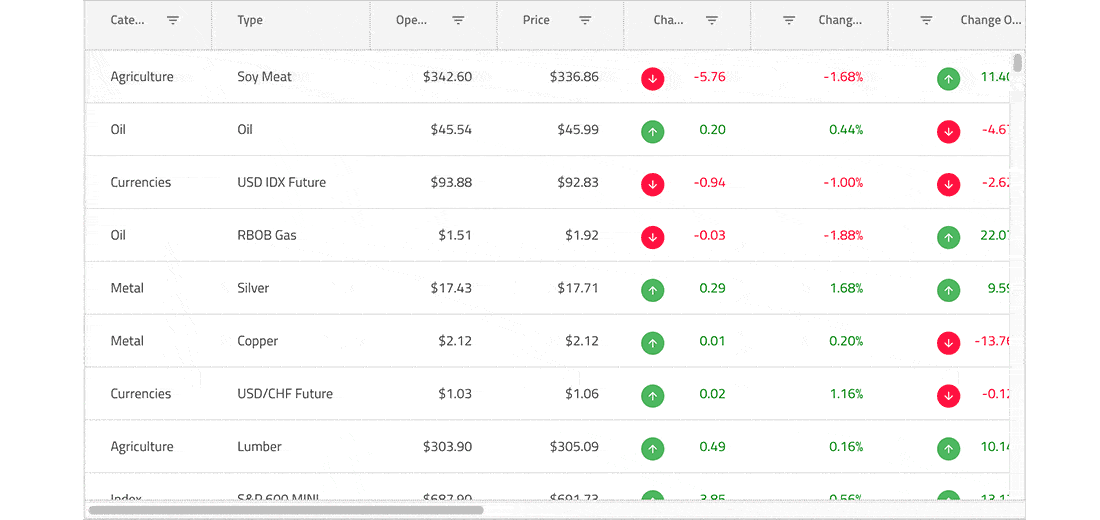
Task: Select the USD IDX Future cell
Action: click(x=281, y=183)
